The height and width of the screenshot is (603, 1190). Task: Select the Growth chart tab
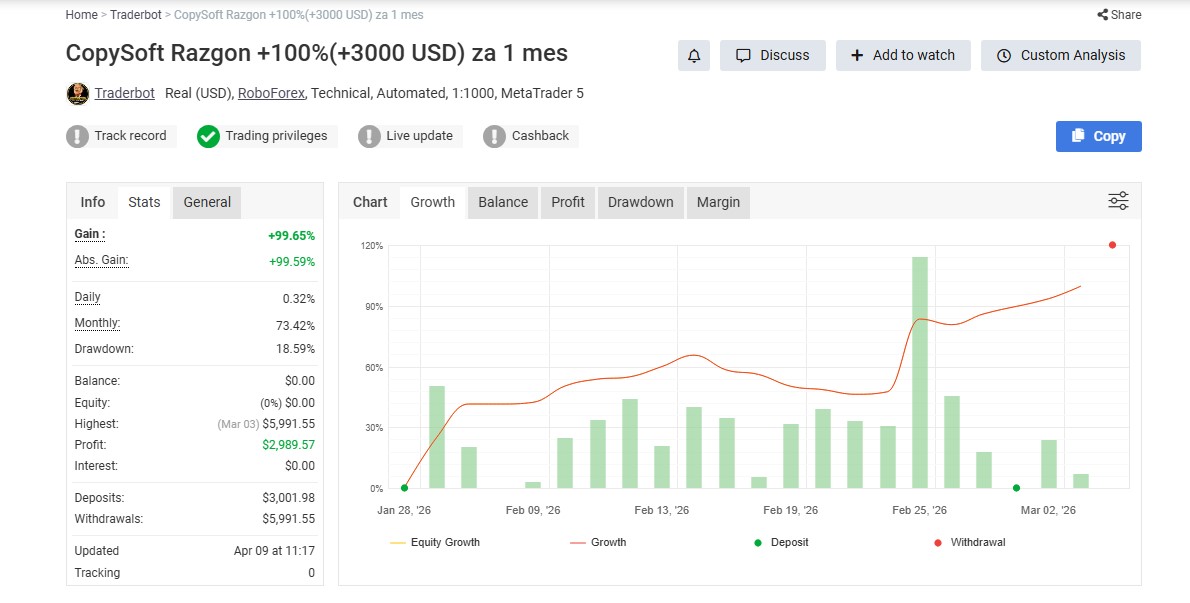pos(433,202)
